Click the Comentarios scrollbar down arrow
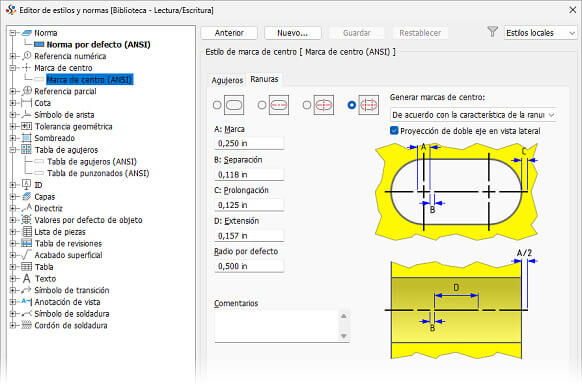 point(344,336)
